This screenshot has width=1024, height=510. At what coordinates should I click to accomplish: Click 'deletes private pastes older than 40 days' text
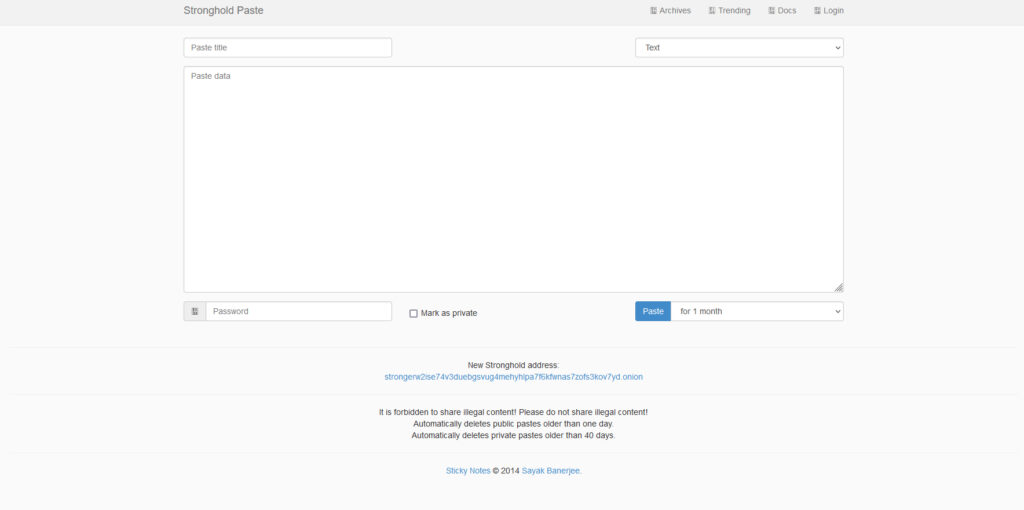point(537,436)
